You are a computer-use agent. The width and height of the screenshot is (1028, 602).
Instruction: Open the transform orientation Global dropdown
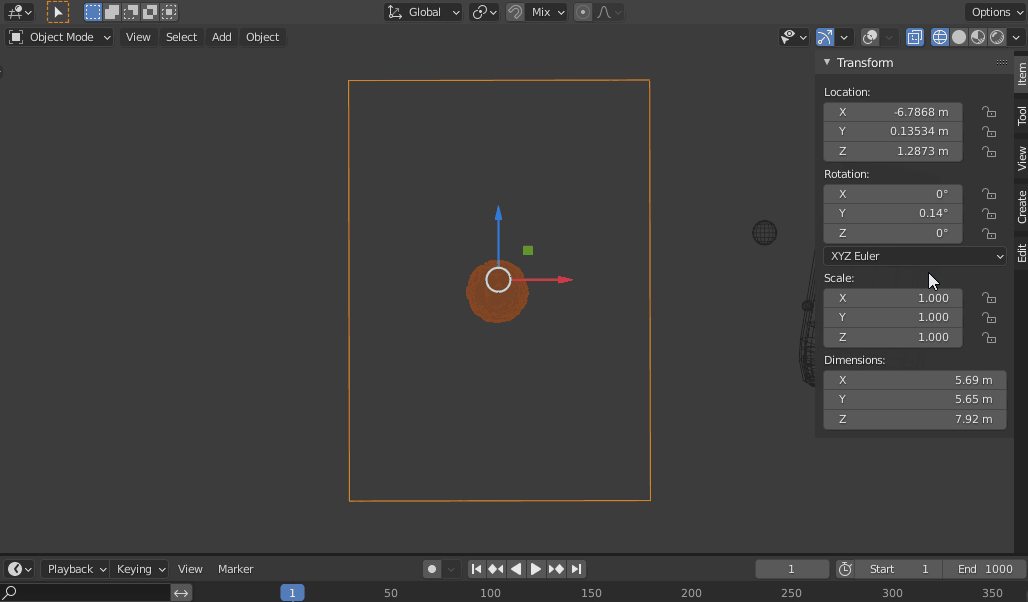[423, 12]
